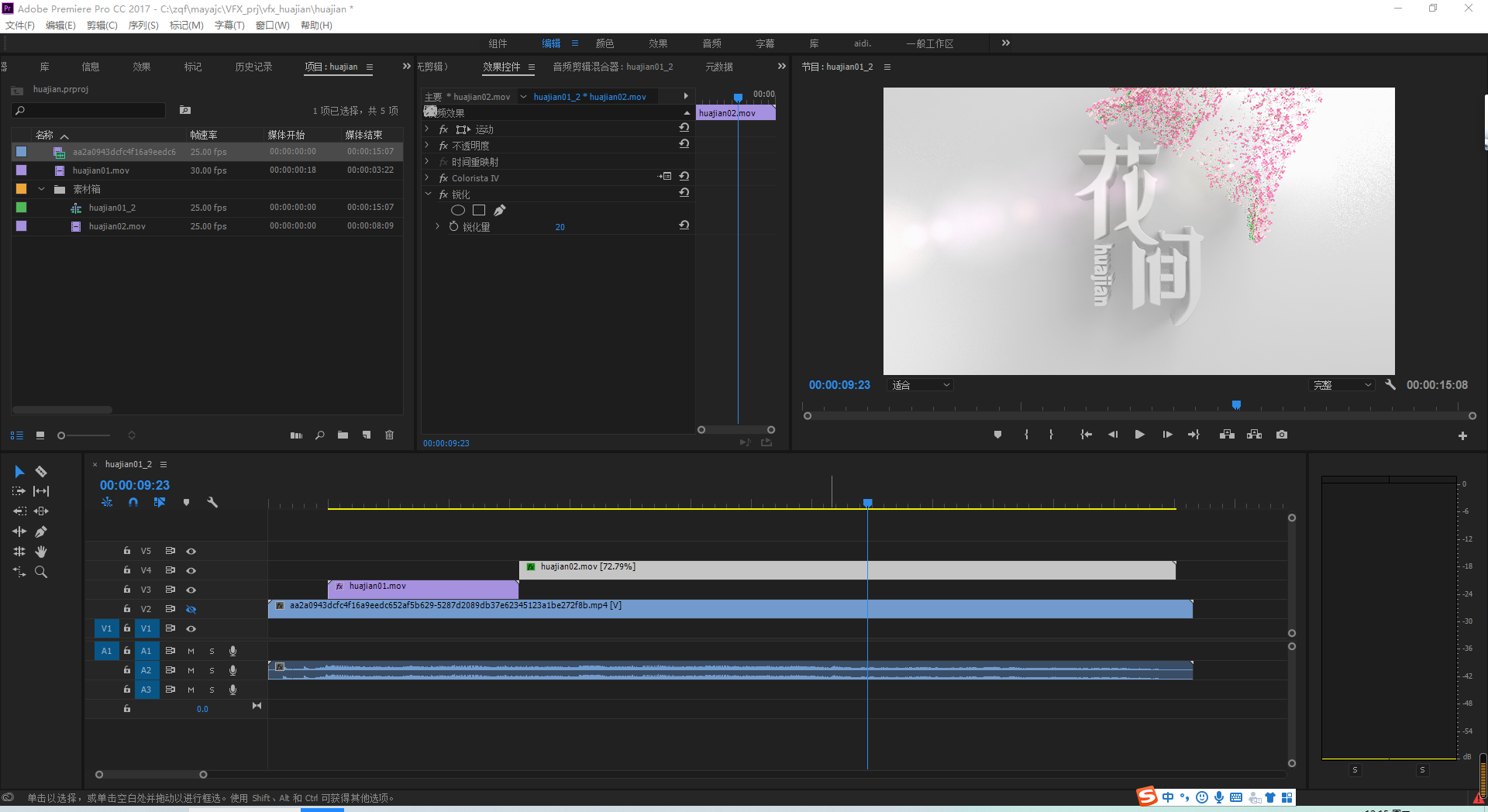Add a marker in the timeline header

[186, 502]
